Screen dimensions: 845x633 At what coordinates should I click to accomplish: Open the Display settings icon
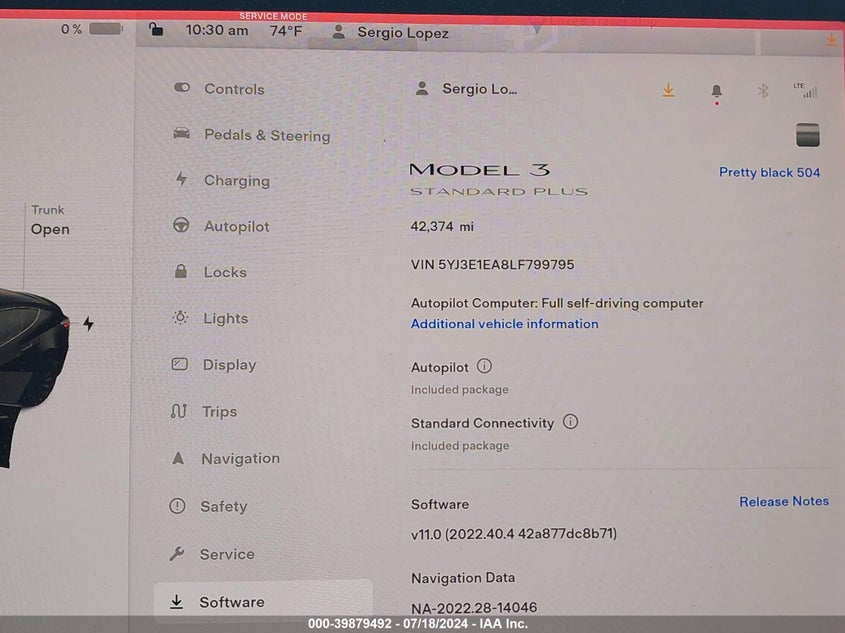click(179, 365)
